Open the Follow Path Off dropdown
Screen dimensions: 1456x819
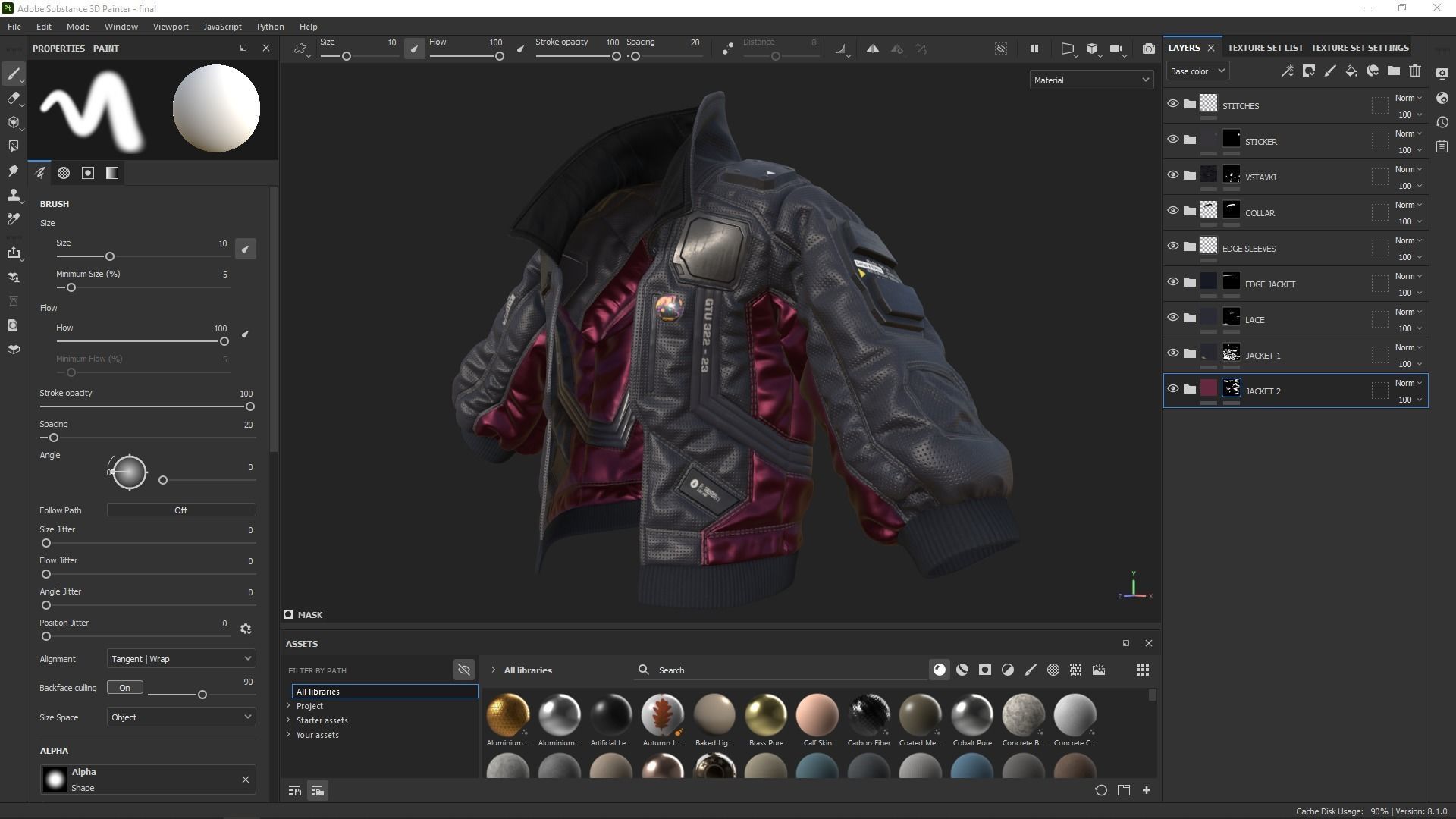[x=181, y=510]
